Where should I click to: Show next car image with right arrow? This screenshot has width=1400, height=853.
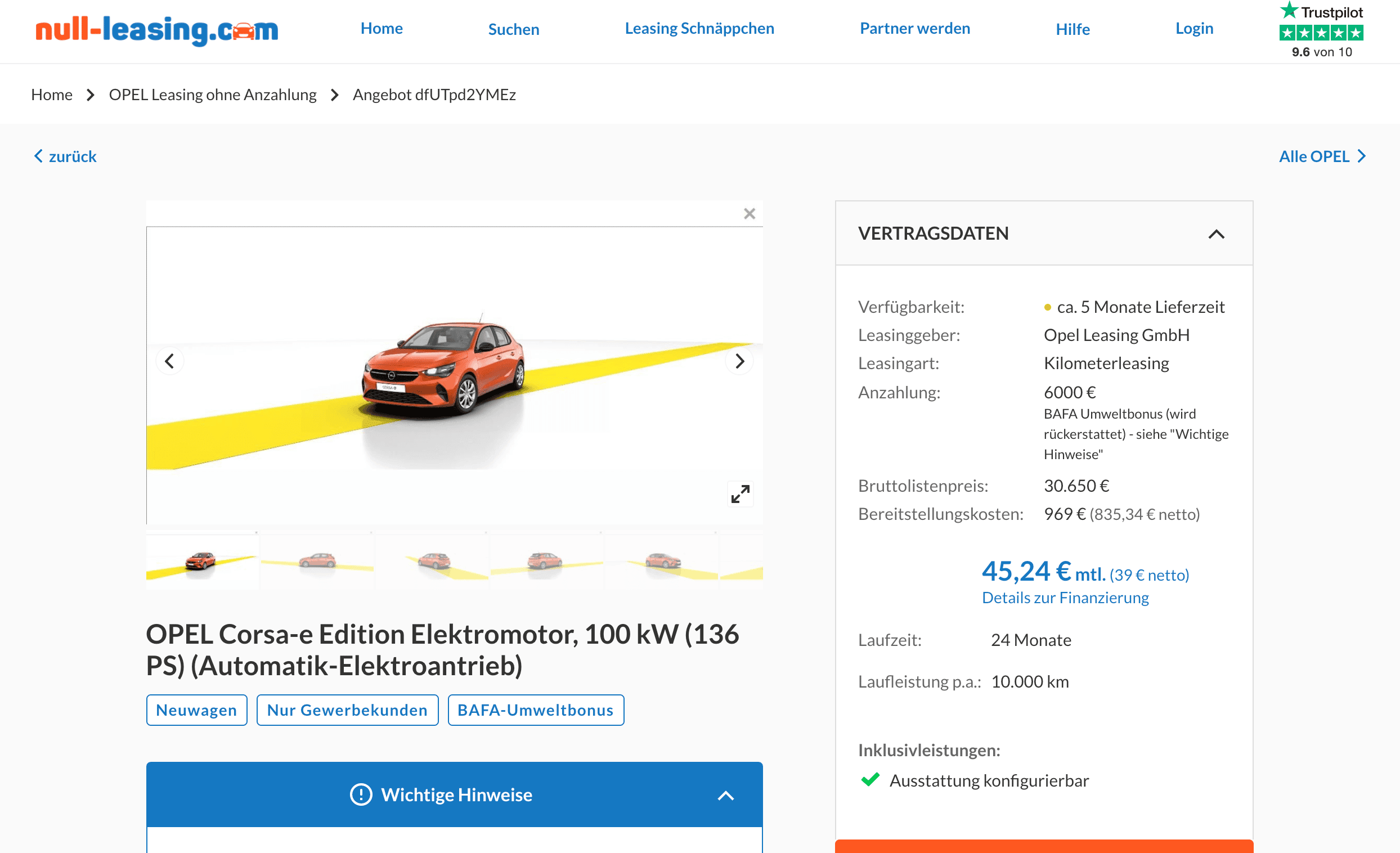tap(739, 361)
